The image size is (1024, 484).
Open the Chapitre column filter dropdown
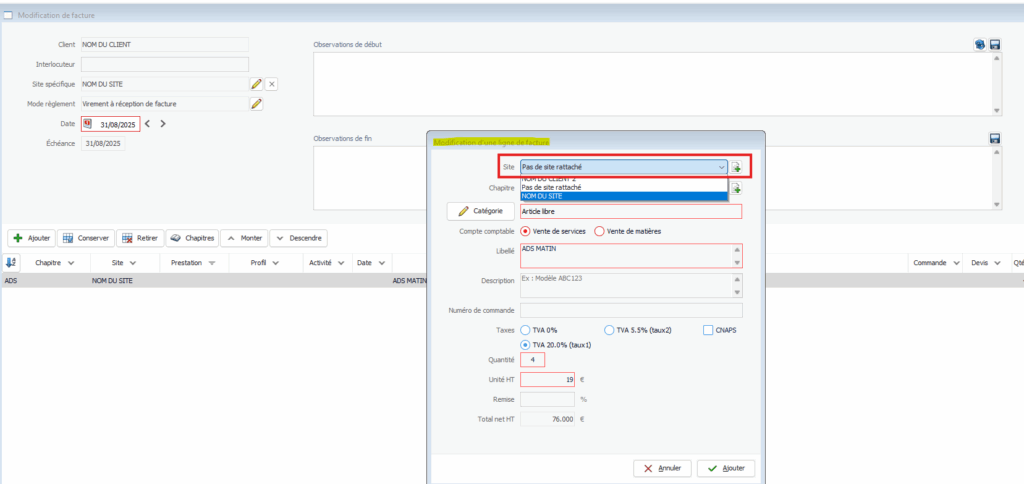(70, 263)
